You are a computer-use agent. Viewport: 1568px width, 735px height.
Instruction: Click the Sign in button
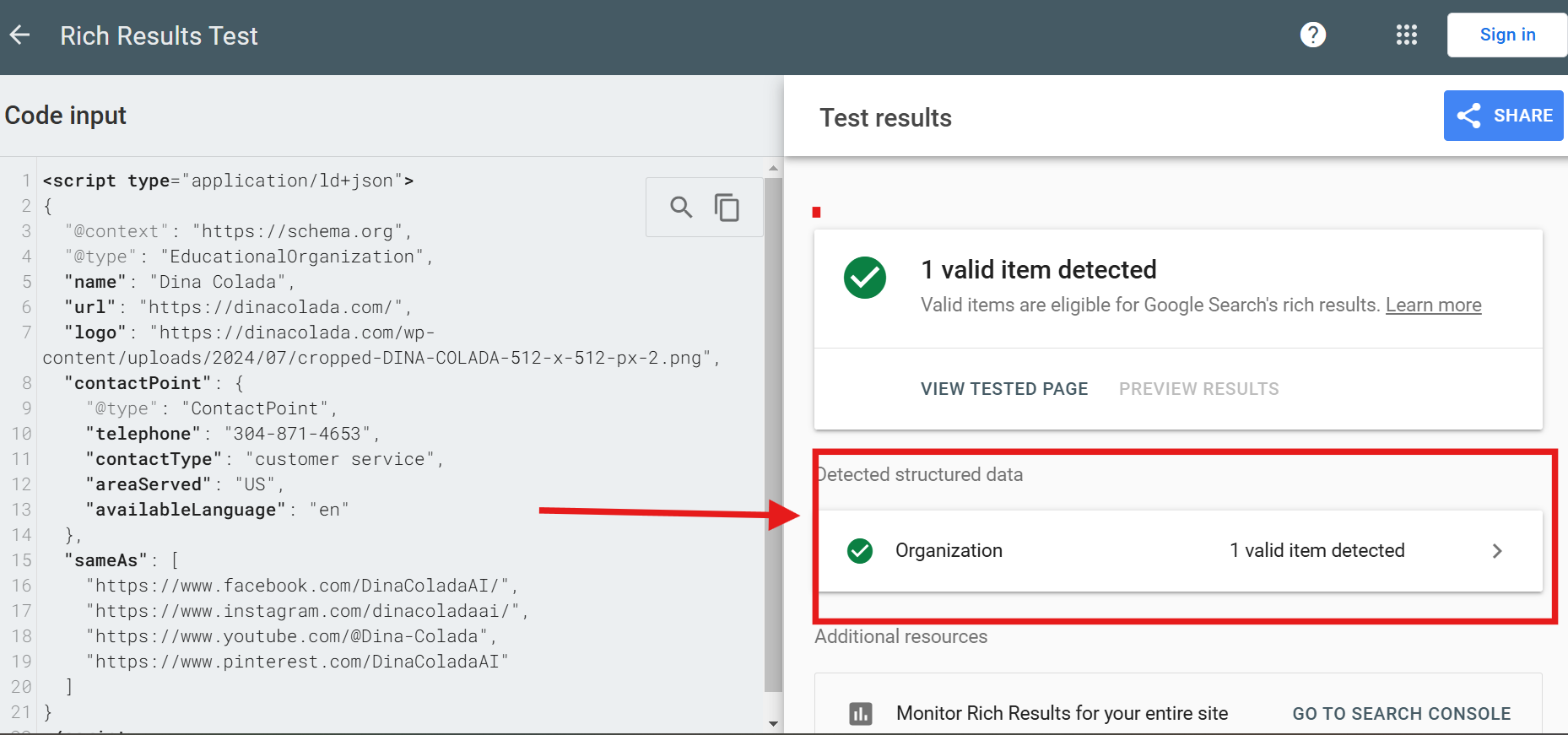click(1507, 35)
